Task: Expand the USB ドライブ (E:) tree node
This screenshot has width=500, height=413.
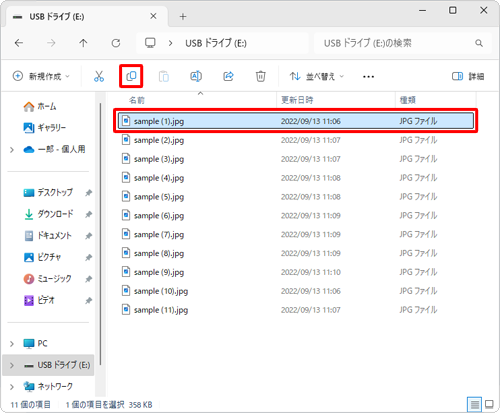Action: click(12, 365)
